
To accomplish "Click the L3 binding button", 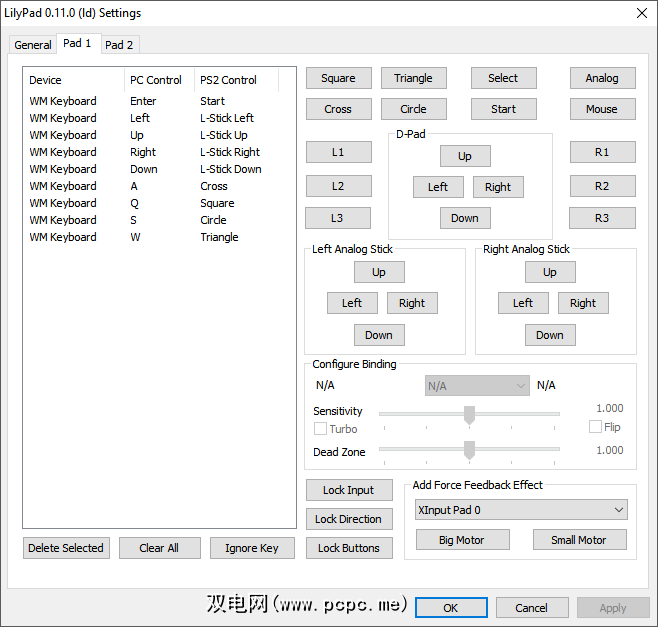I will pyautogui.click(x=338, y=218).
